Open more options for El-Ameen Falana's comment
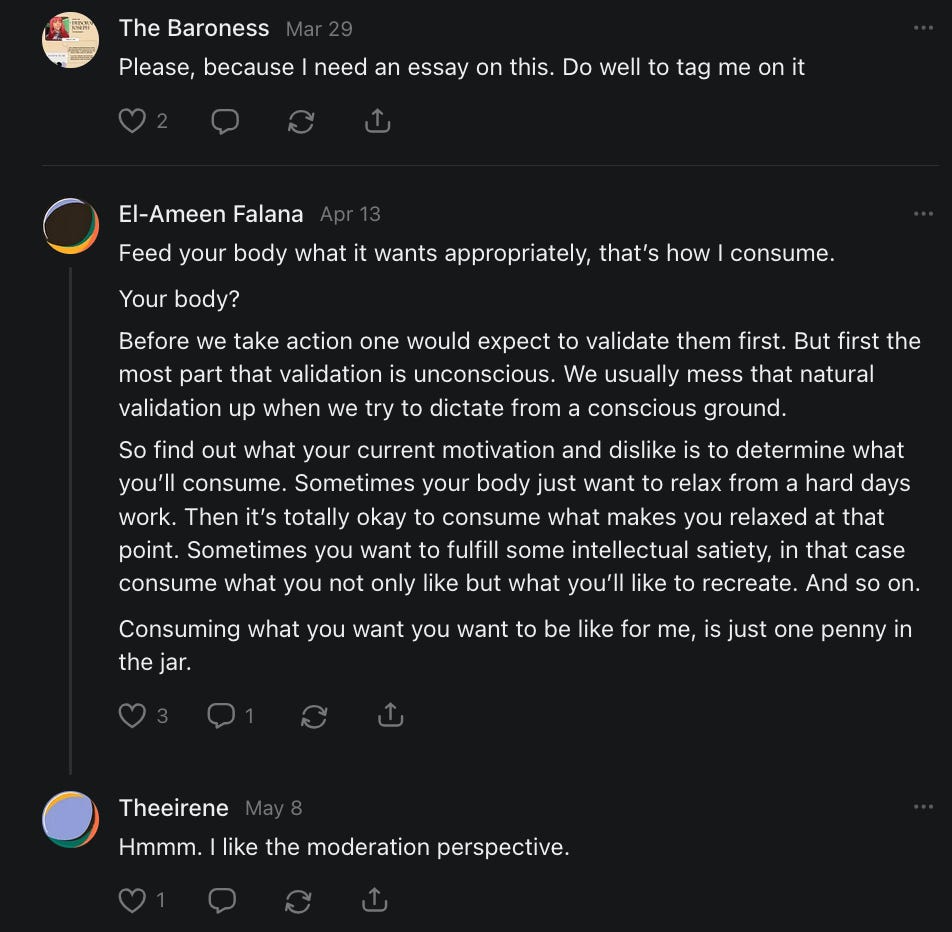The width and height of the screenshot is (952, 932). point(923,214)
